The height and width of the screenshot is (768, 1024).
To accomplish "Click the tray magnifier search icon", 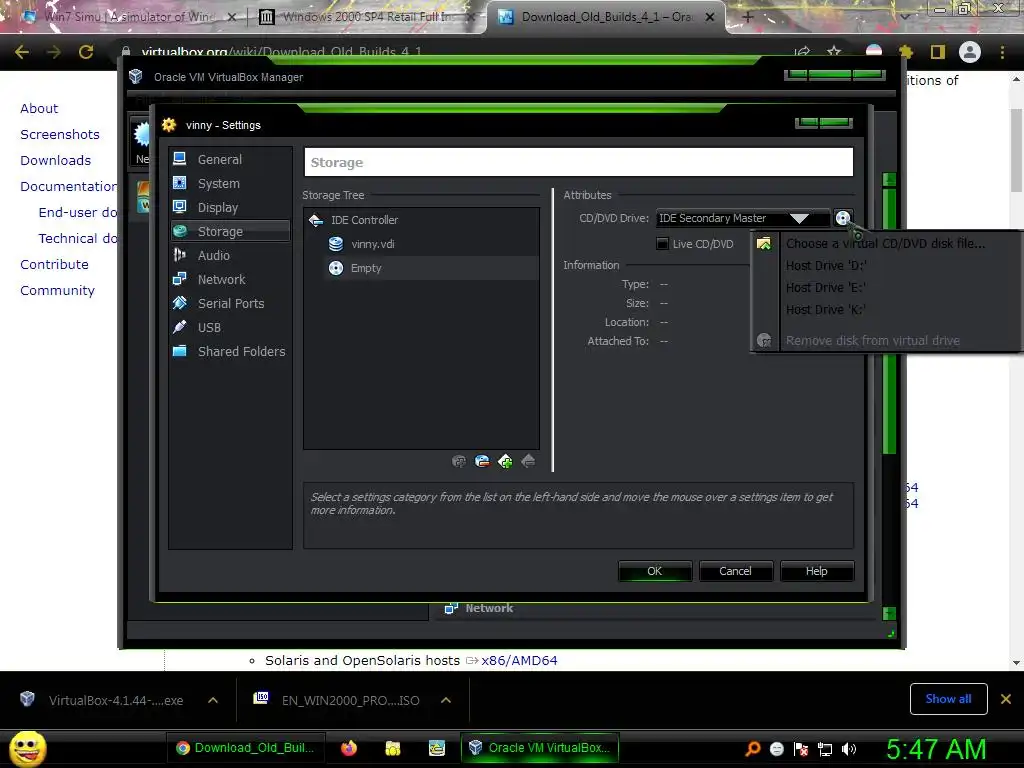I will point(752,749).
